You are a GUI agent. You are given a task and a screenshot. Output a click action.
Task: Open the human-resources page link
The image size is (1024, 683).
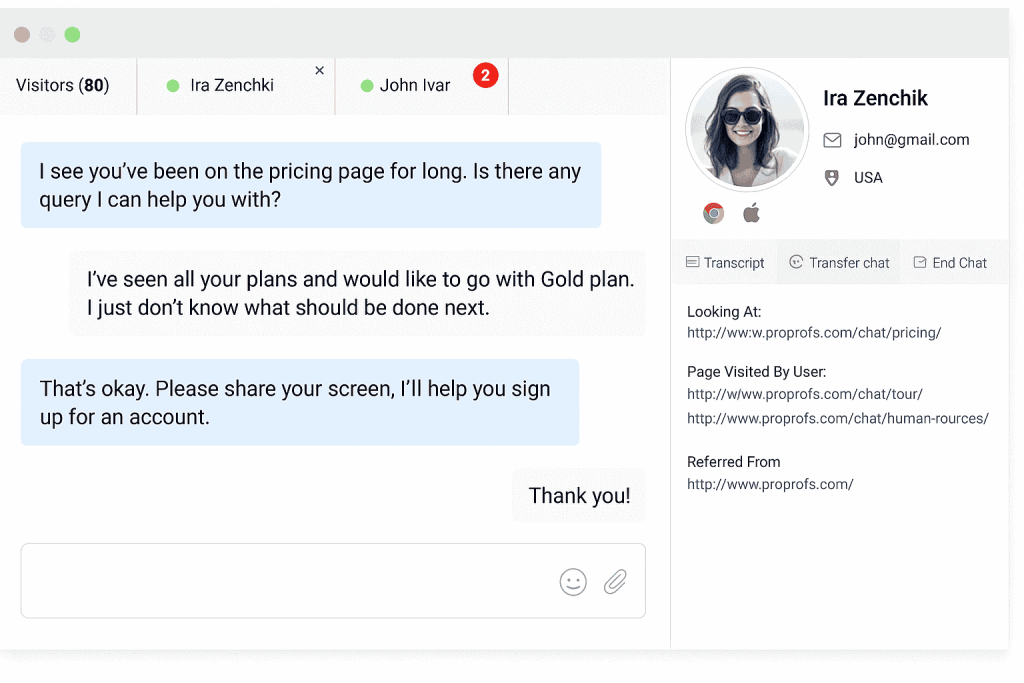(837, 418)
